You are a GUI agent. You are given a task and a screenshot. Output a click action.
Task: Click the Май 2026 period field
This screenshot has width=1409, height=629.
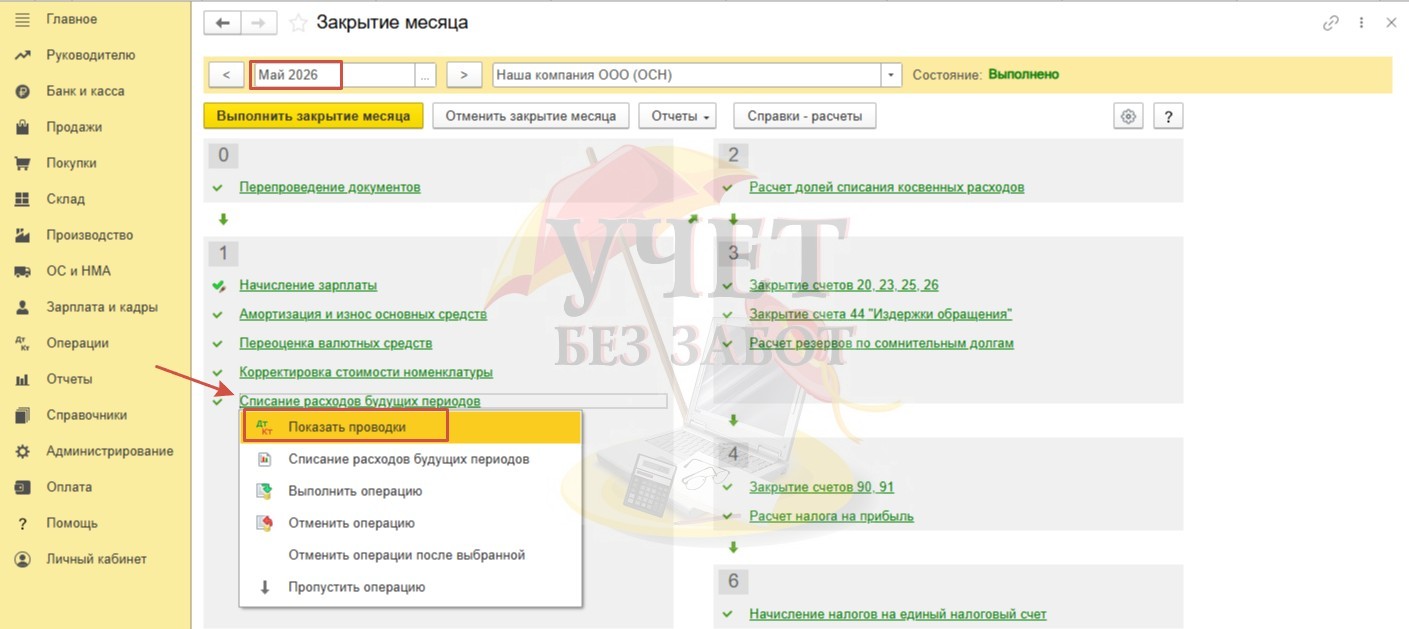(x=297, y=75)
